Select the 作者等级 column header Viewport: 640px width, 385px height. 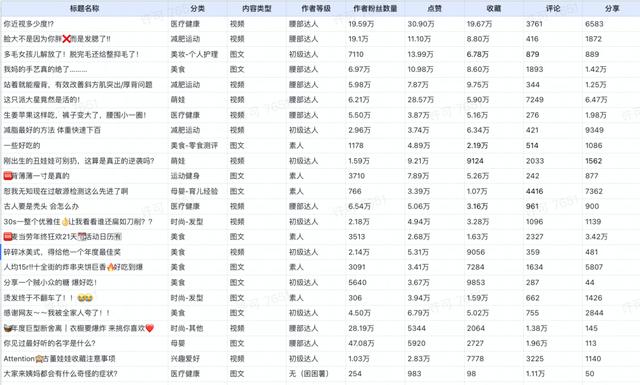316,8
